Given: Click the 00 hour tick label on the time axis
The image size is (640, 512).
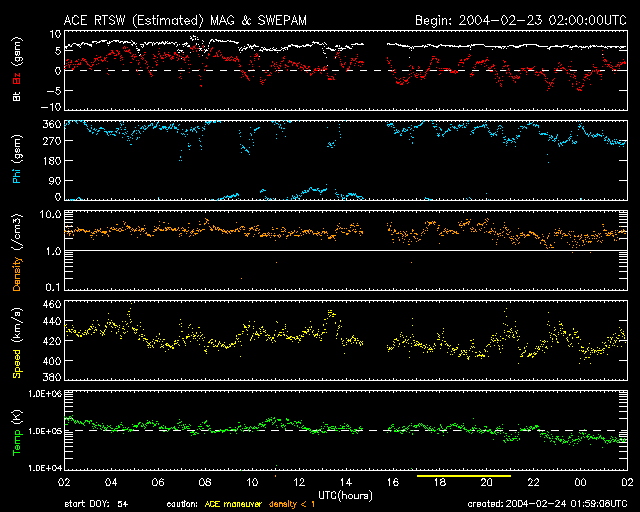Looking at the screenshot, I should (579, 482).
